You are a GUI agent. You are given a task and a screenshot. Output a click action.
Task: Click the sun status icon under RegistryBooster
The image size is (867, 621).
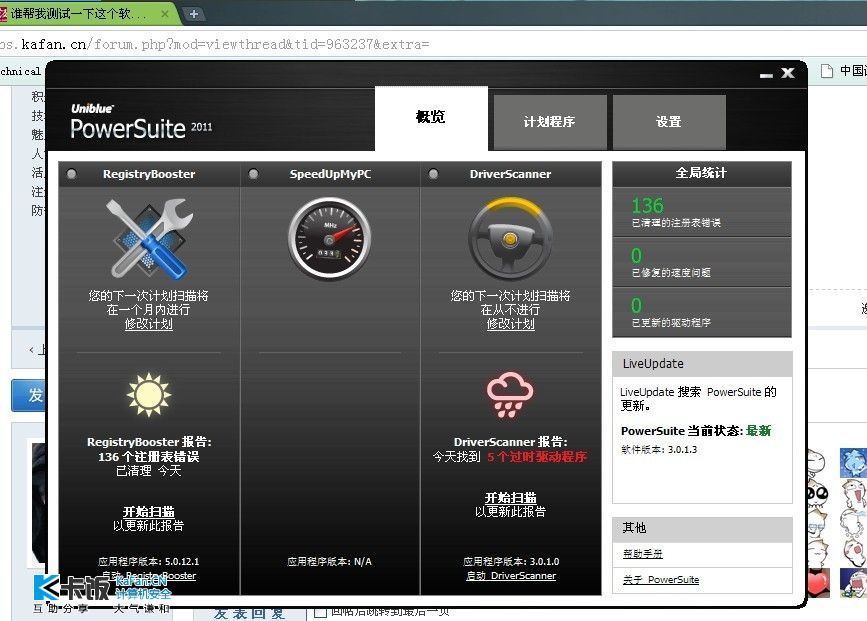pos(149,394)
